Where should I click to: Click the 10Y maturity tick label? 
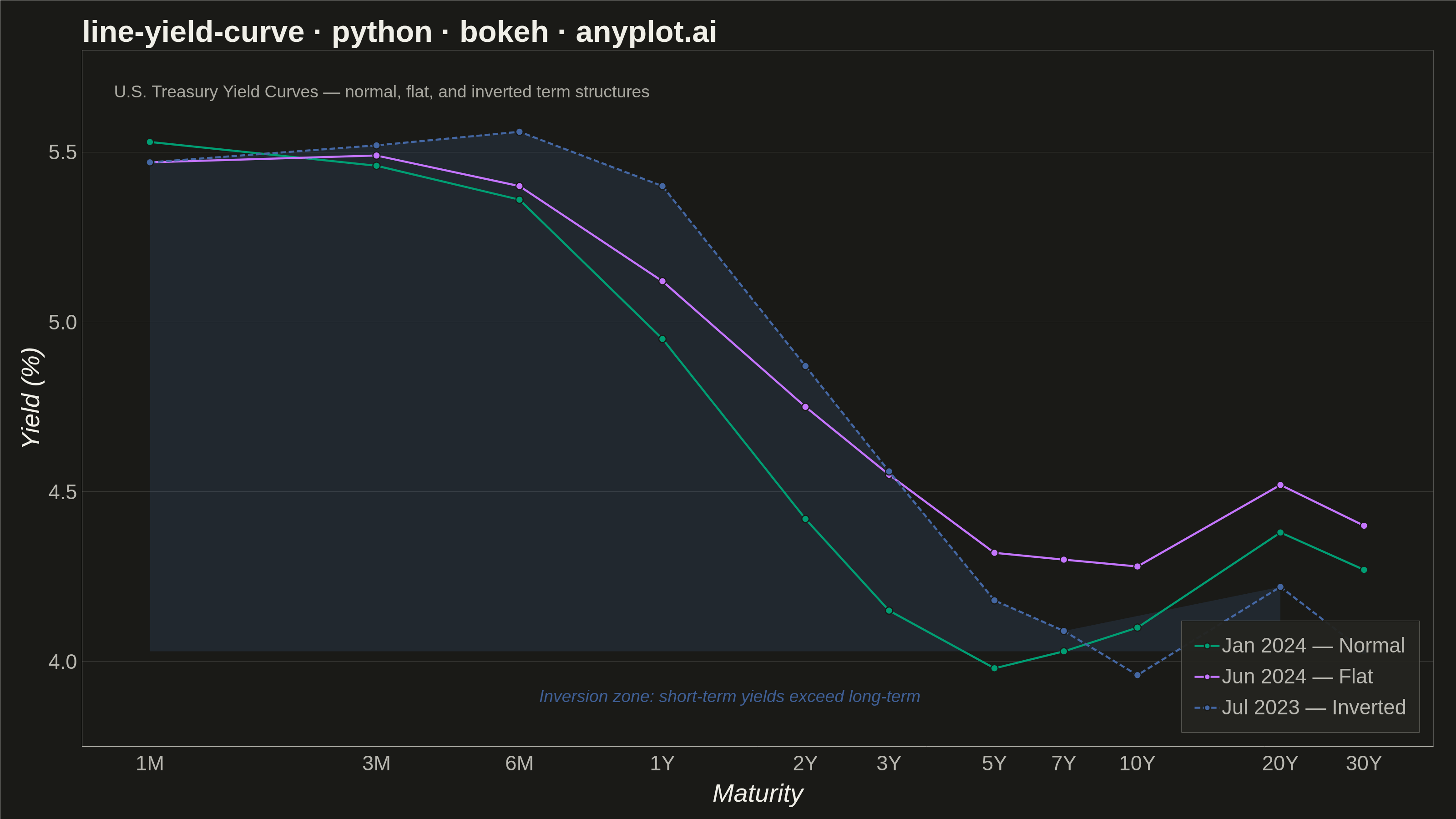[1137, 763]
